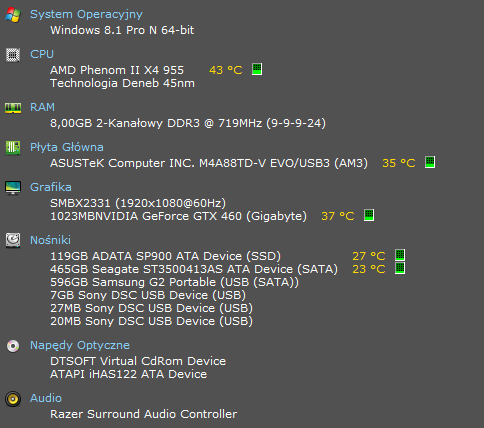Open the System Operacyjny section link
The image size is (484, 428).
click(86, 15)
